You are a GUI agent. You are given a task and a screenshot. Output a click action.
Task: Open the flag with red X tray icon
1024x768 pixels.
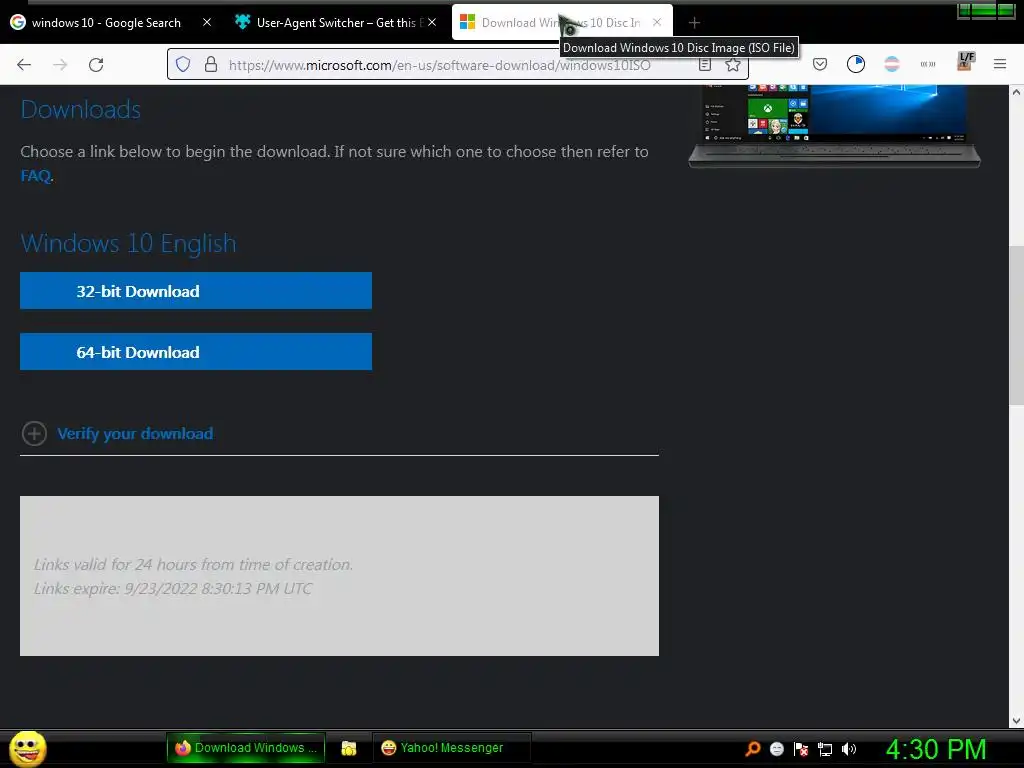pos(801,749)
